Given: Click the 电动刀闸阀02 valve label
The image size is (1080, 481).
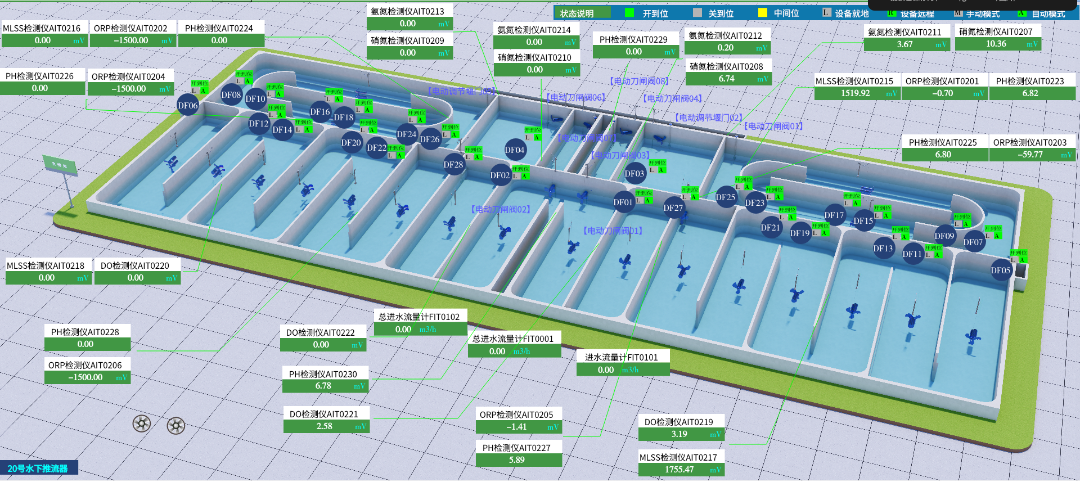Looking at the screenshot, I should tap(500, 209).
